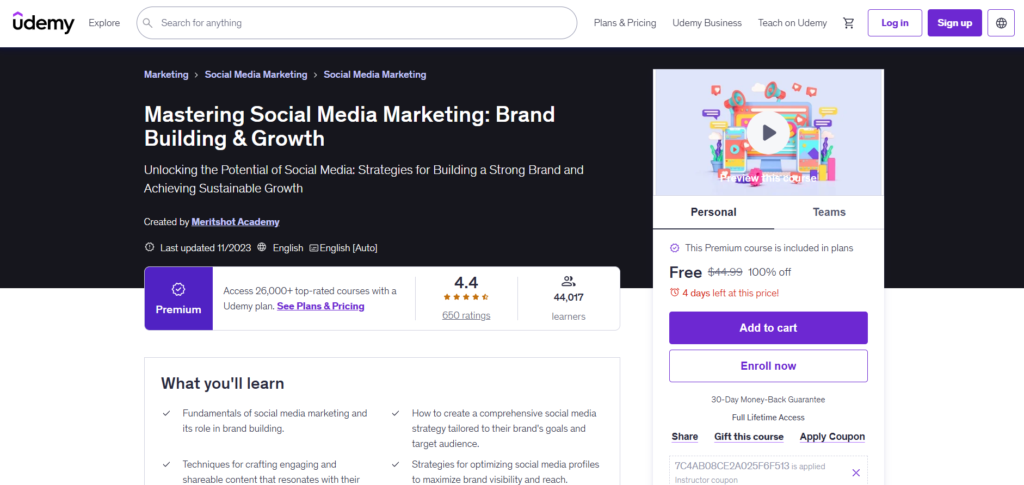
Task: Add the course to cart
Action: (x=768, y=328)
